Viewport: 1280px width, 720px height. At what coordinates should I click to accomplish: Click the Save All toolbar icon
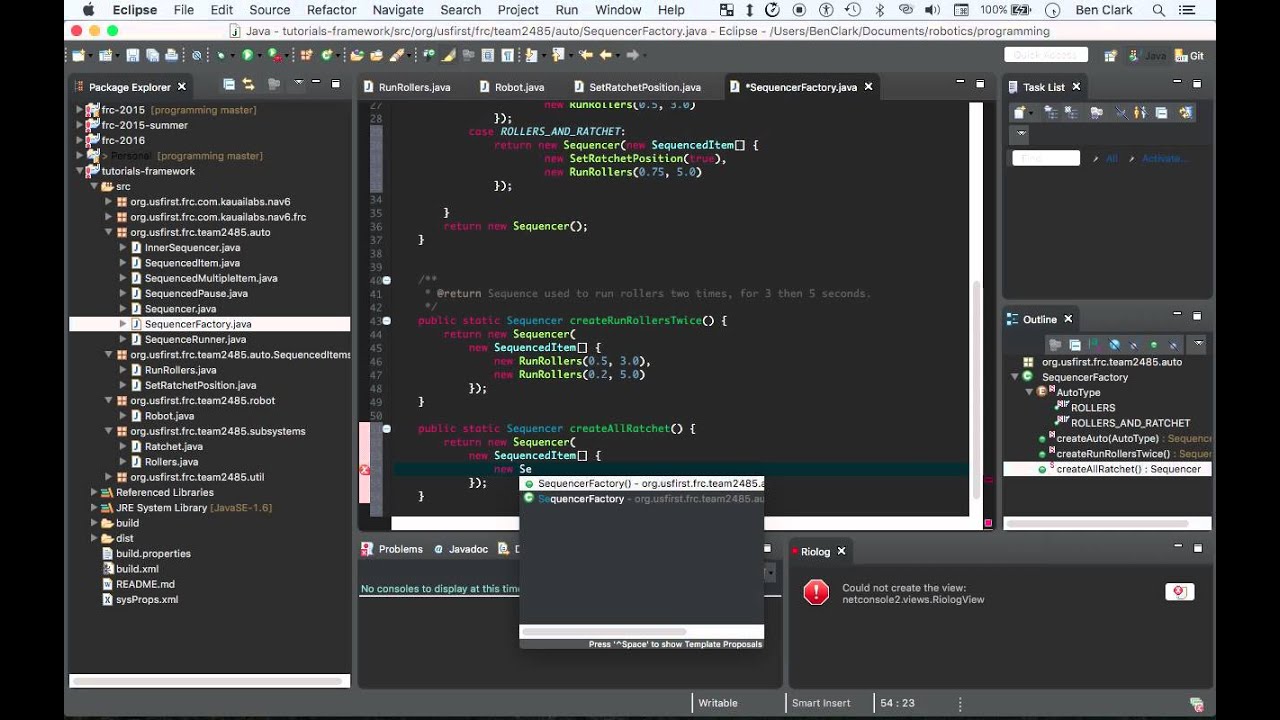[x=152, y=55]
